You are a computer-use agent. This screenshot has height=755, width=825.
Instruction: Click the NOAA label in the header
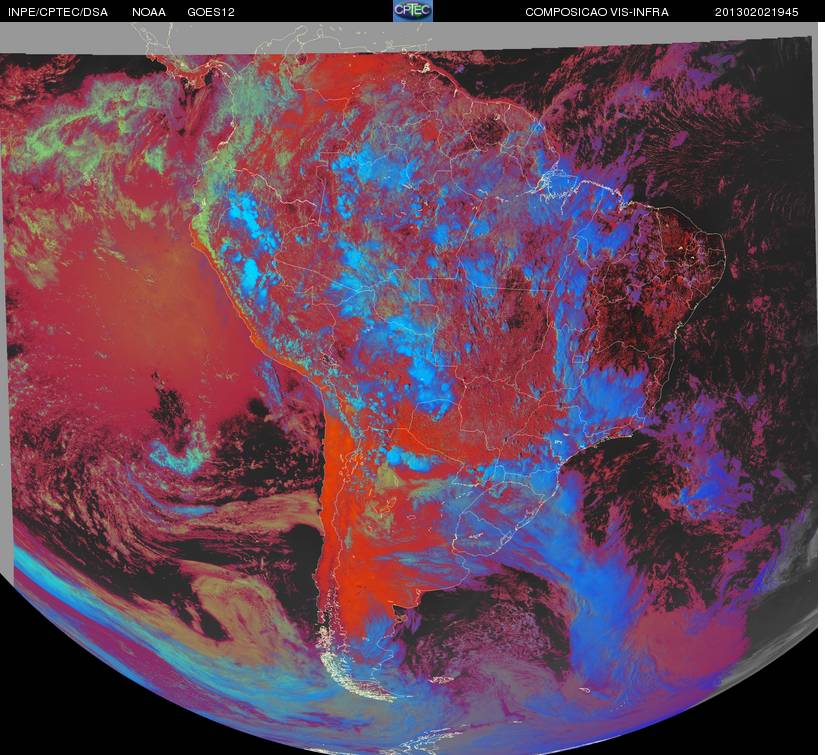[x=149, y=12]
